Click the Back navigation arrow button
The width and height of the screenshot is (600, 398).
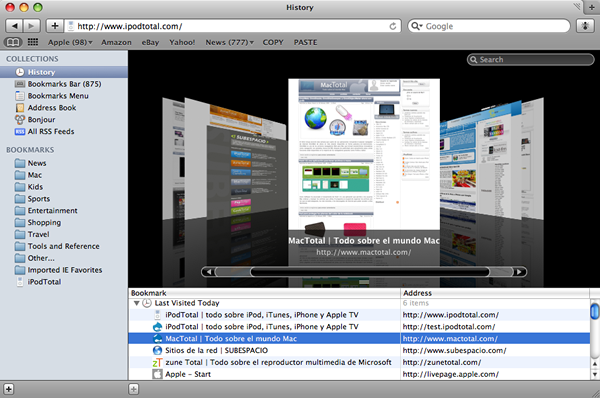click(x=14, y=26)
